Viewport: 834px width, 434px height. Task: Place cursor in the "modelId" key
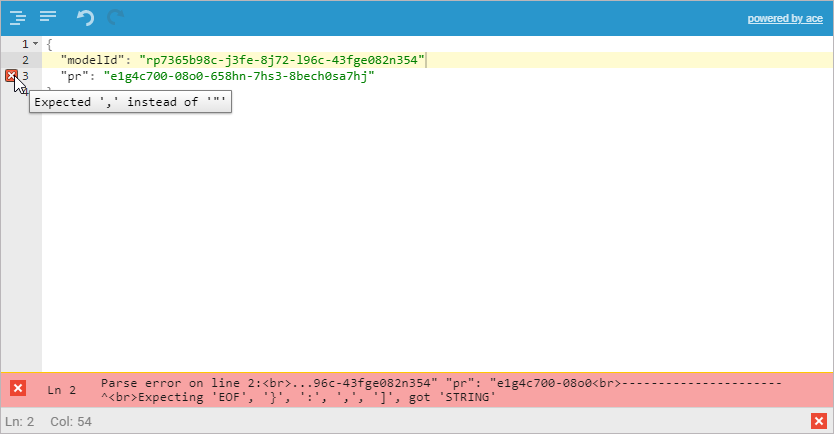point(92,60)
